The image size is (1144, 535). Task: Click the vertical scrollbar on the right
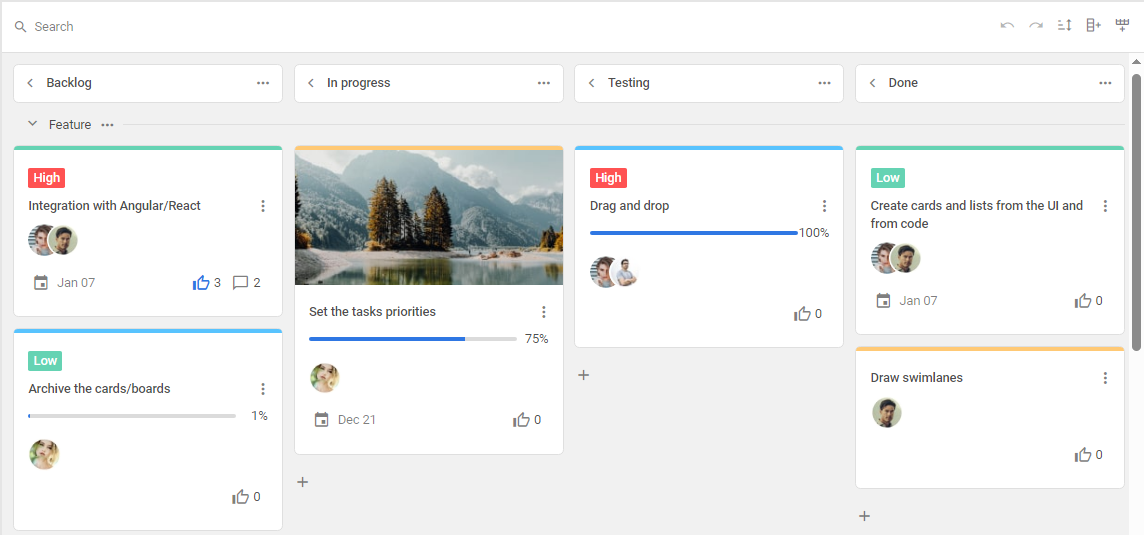[1136, 212]
